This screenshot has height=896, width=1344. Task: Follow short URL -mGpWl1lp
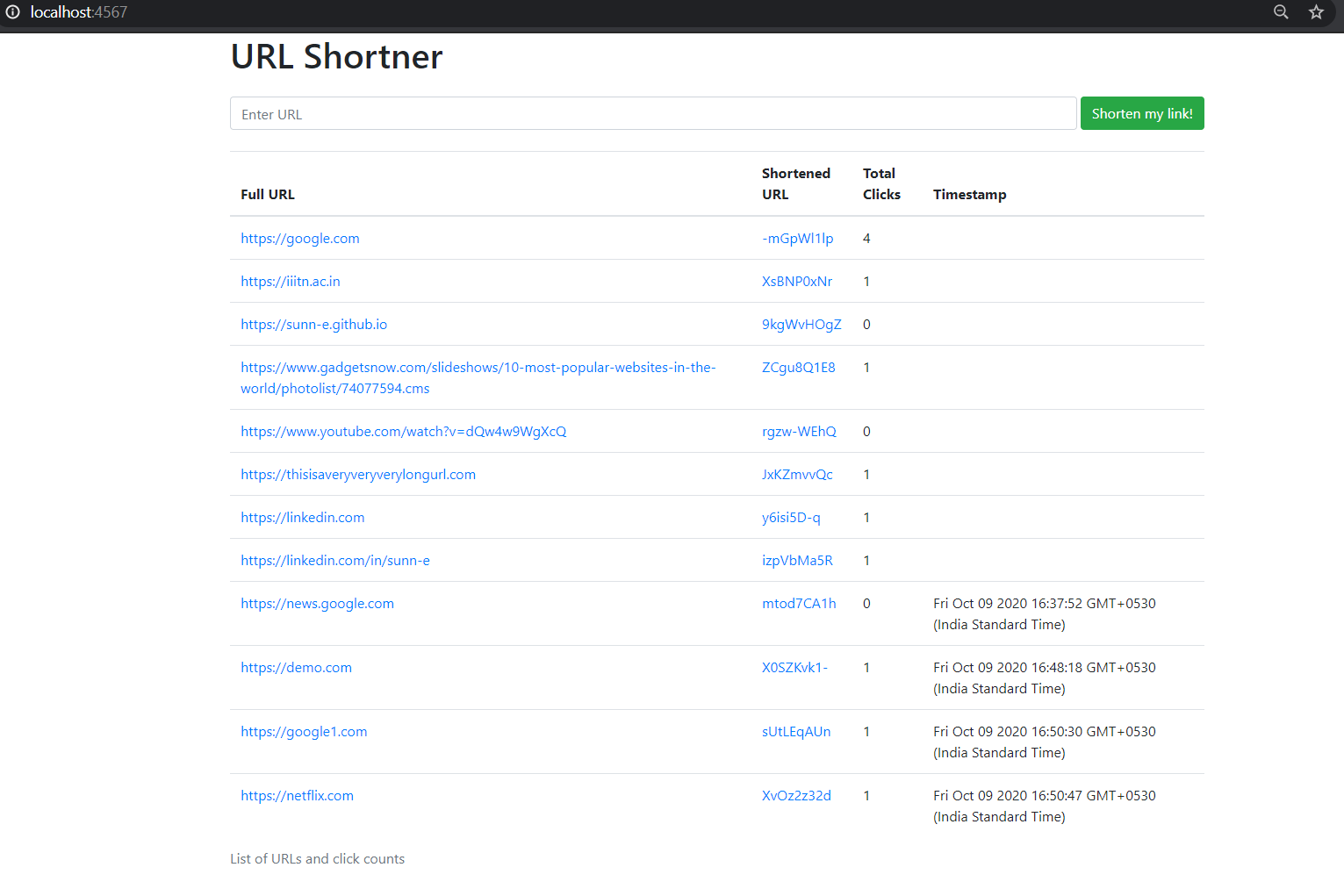(x=798, y=238)
